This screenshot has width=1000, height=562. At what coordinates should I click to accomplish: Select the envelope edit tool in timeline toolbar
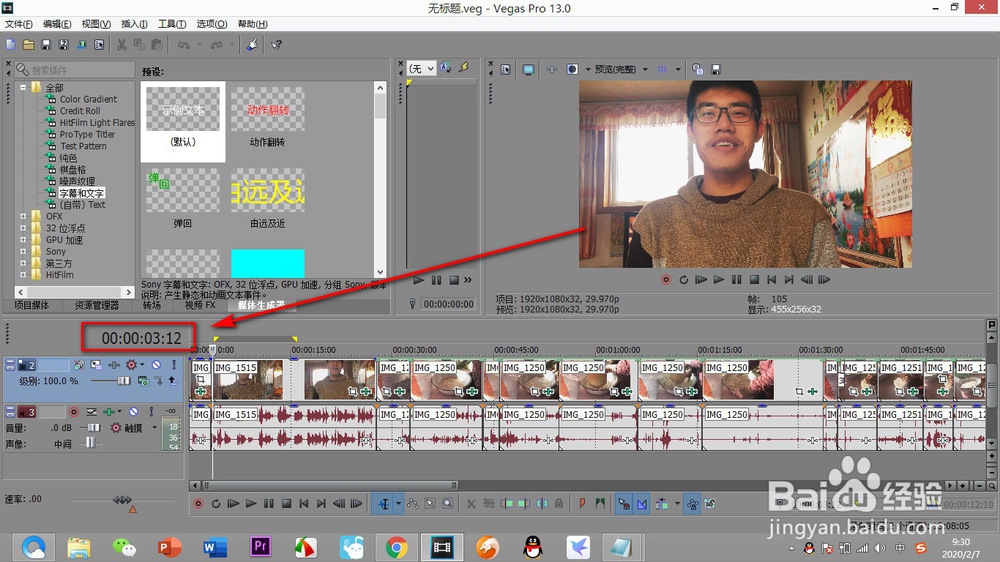(413, 504)
